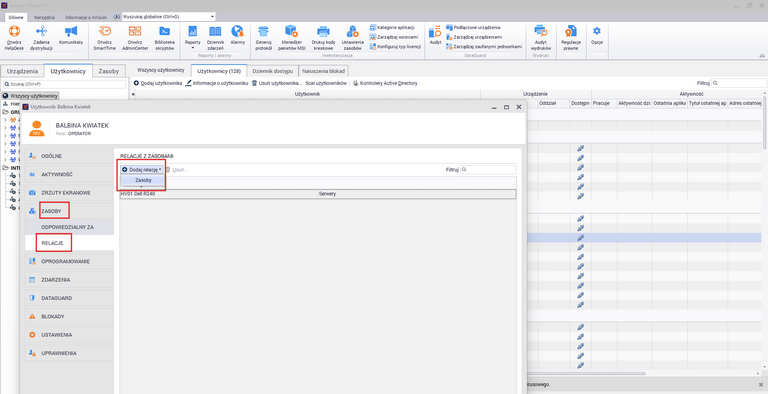Choose Zasoby from the Dodaj relację menu
The height and width of the screenshot is (394, 768).
pos(144,180)
